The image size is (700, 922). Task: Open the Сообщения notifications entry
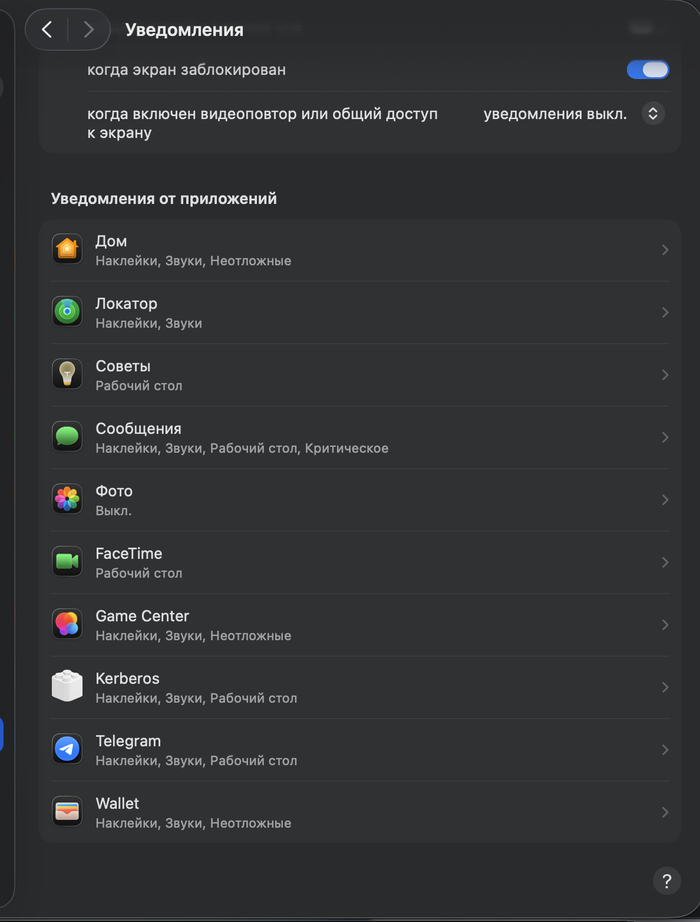point(360,437)
